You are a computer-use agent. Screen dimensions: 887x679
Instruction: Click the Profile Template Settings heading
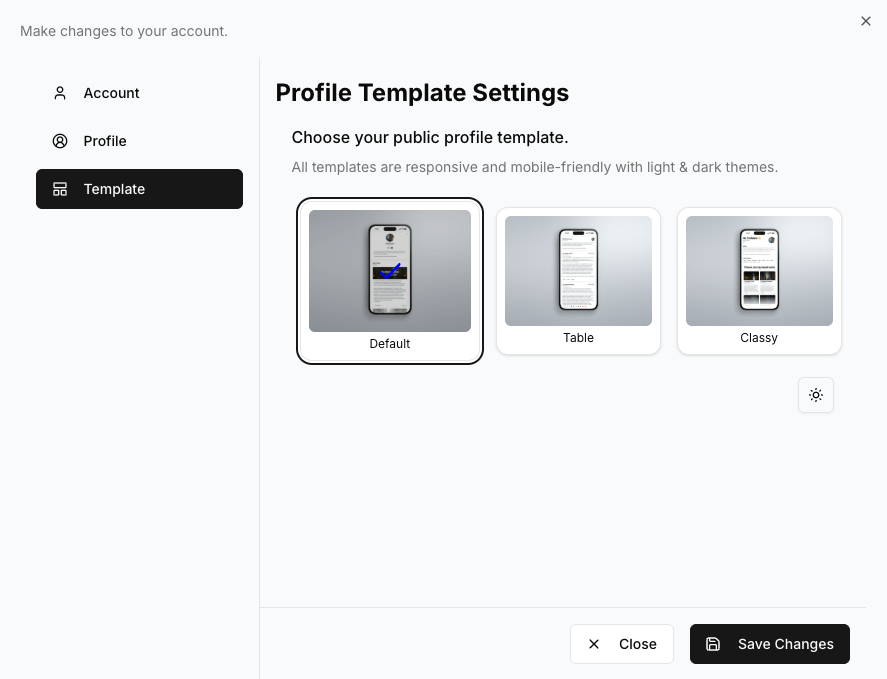coord(422,92)
